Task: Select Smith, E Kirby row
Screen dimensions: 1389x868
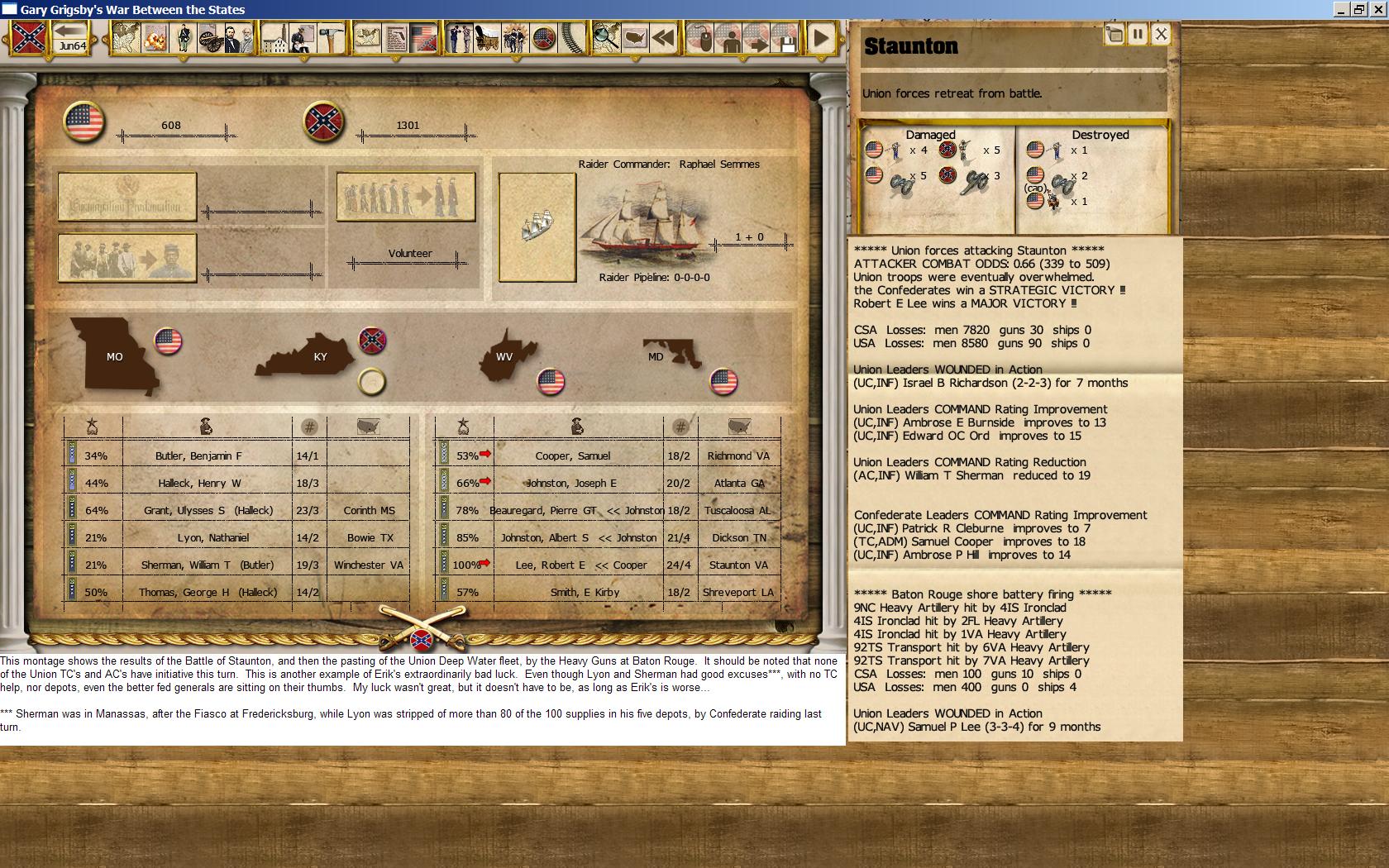Action: pyautogui.click(x=608, y=592)
